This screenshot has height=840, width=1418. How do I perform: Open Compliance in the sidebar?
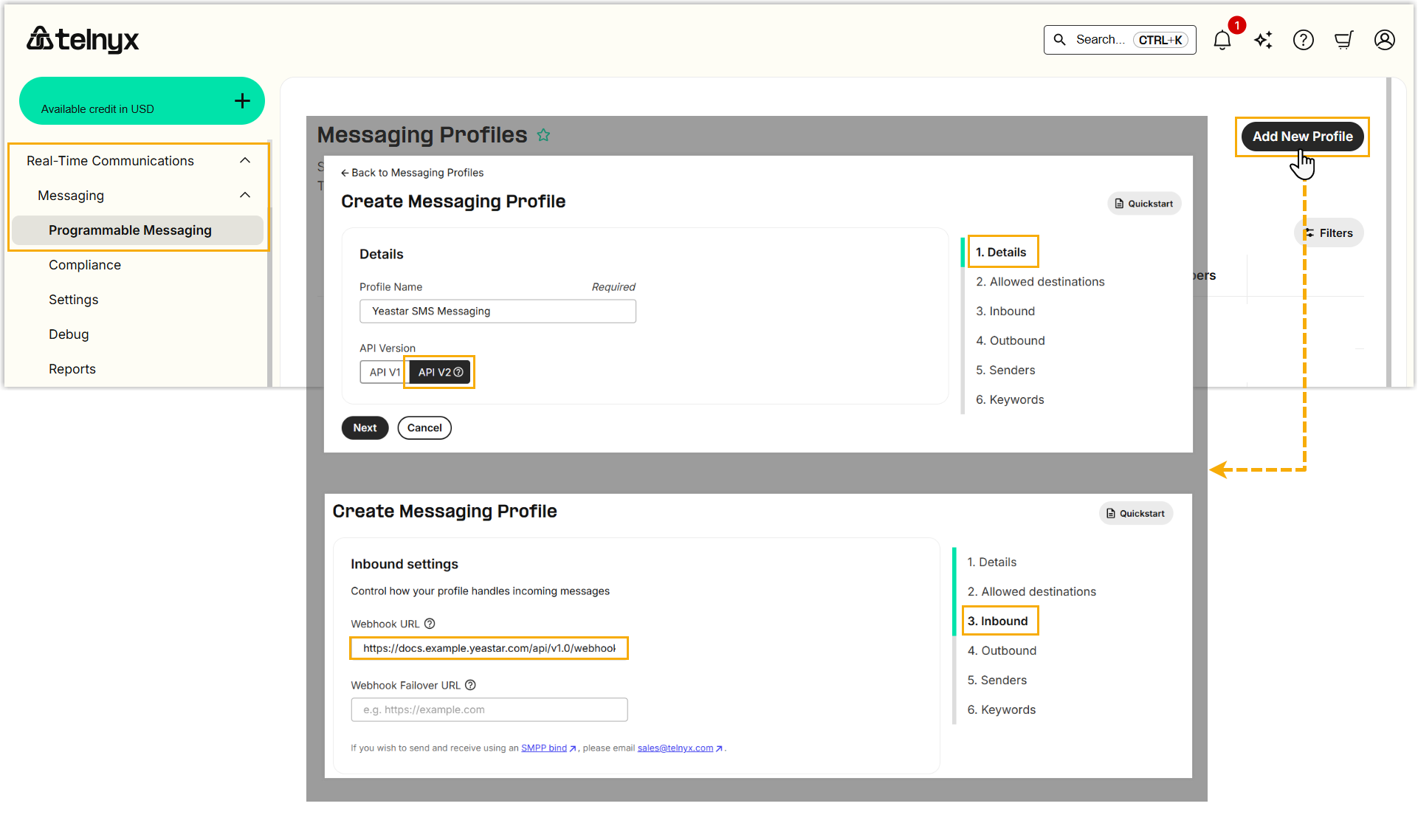(x=85, y=265)
